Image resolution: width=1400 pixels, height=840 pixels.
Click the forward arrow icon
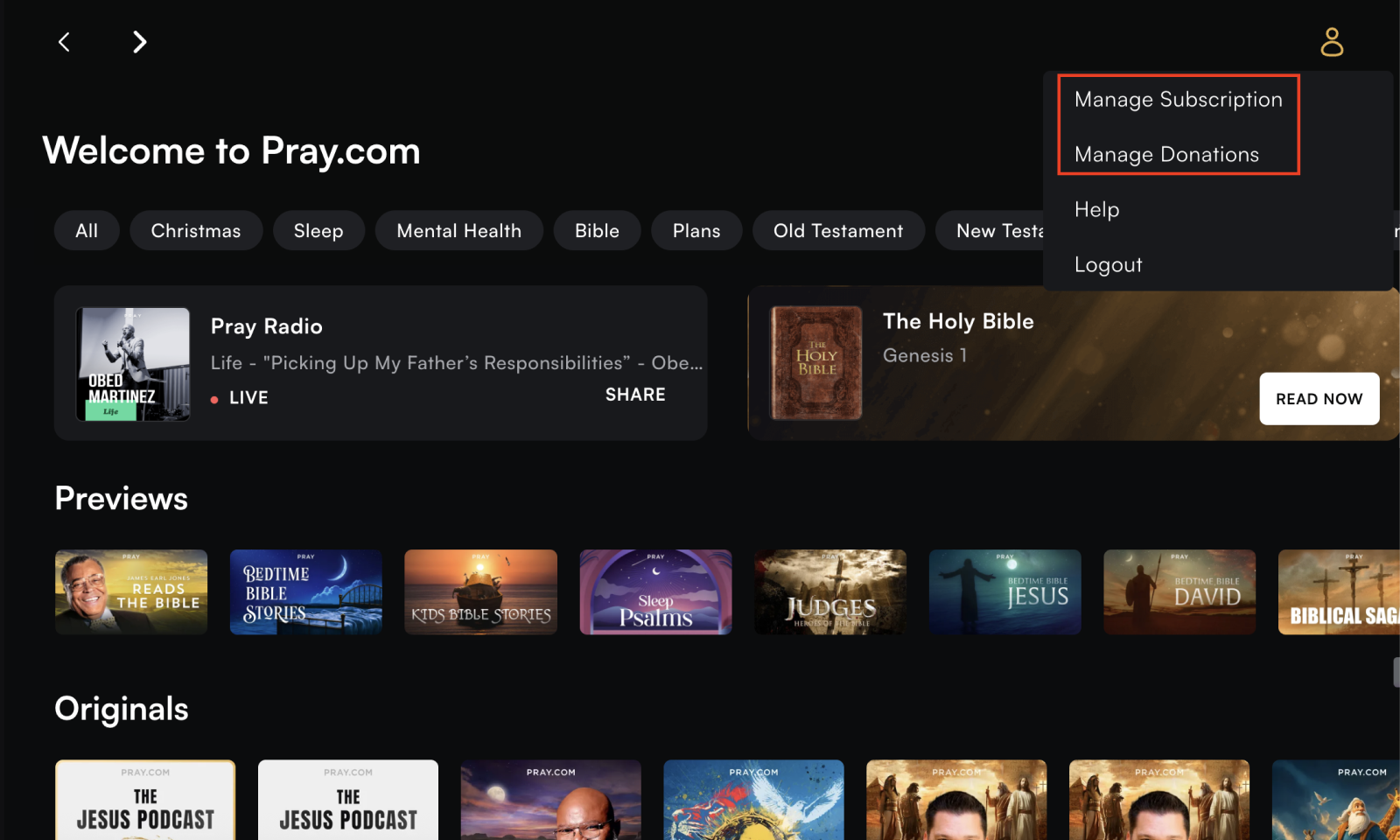139,42
